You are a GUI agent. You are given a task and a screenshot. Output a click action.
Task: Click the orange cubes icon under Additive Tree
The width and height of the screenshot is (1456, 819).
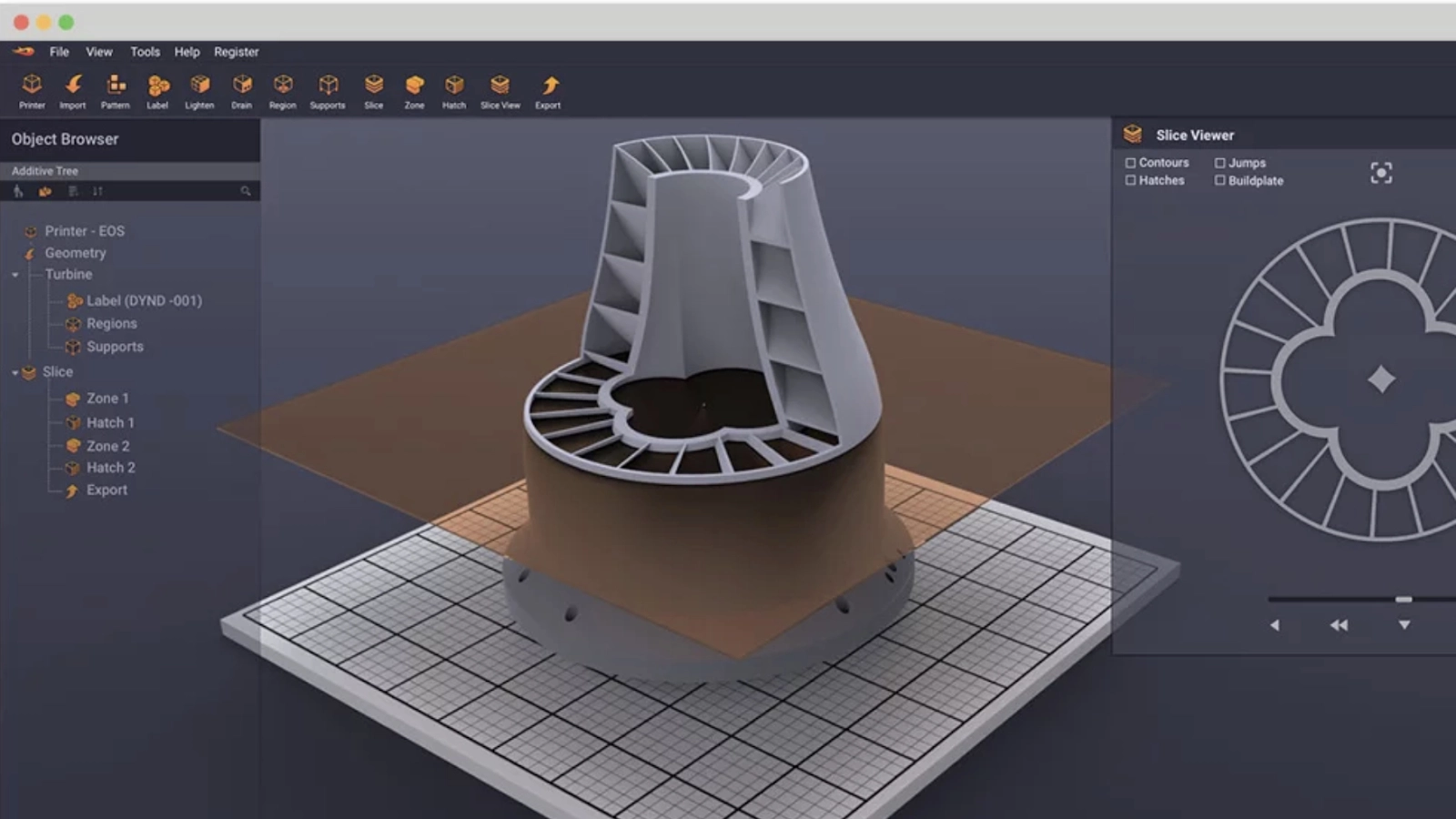point(45,191)
